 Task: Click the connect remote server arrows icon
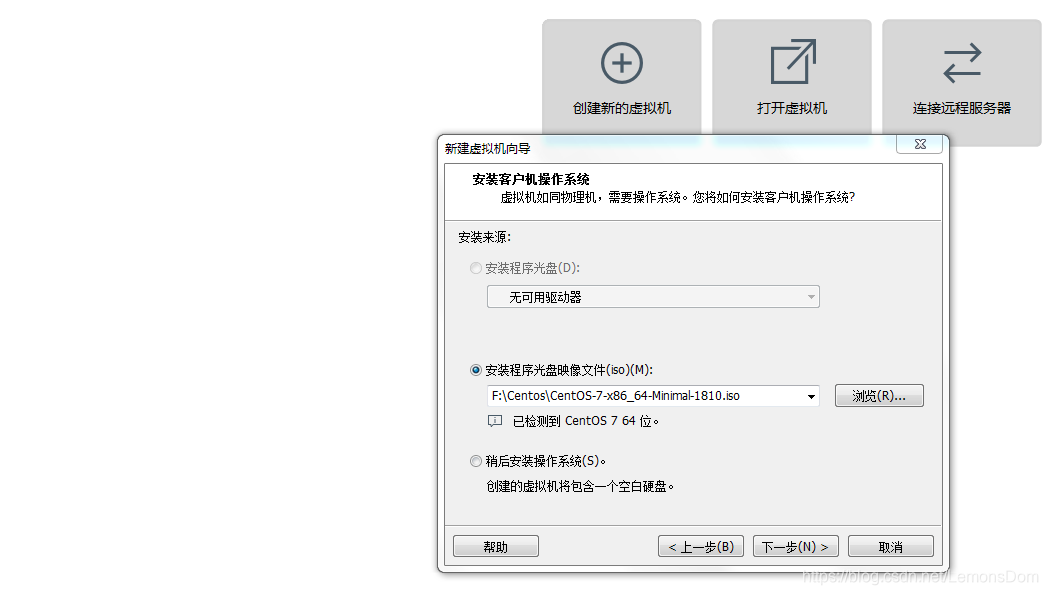tap(962, 63)
